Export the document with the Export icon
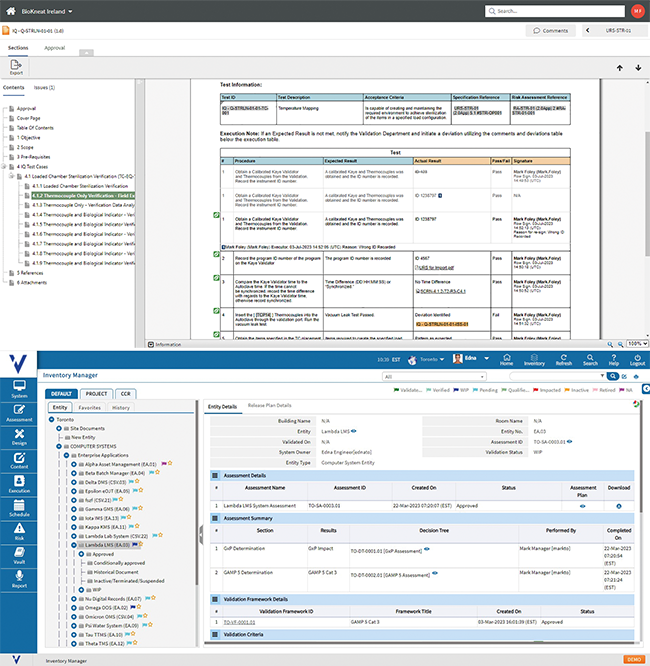Image resolution: width=650 pixels, height=666 pixels. (16, 67)
